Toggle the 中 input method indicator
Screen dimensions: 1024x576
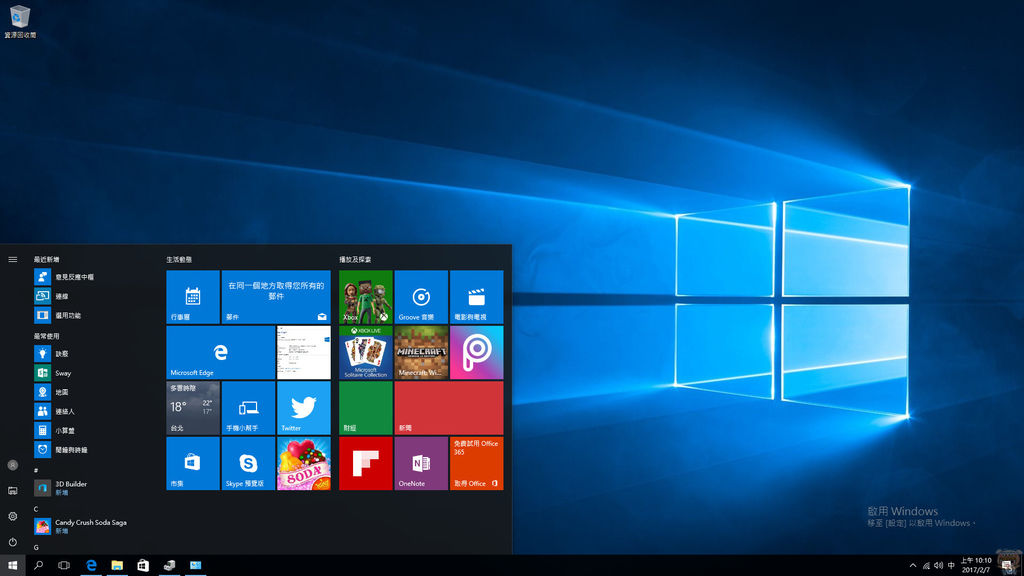pyautogui.click(x=951, y=566)
